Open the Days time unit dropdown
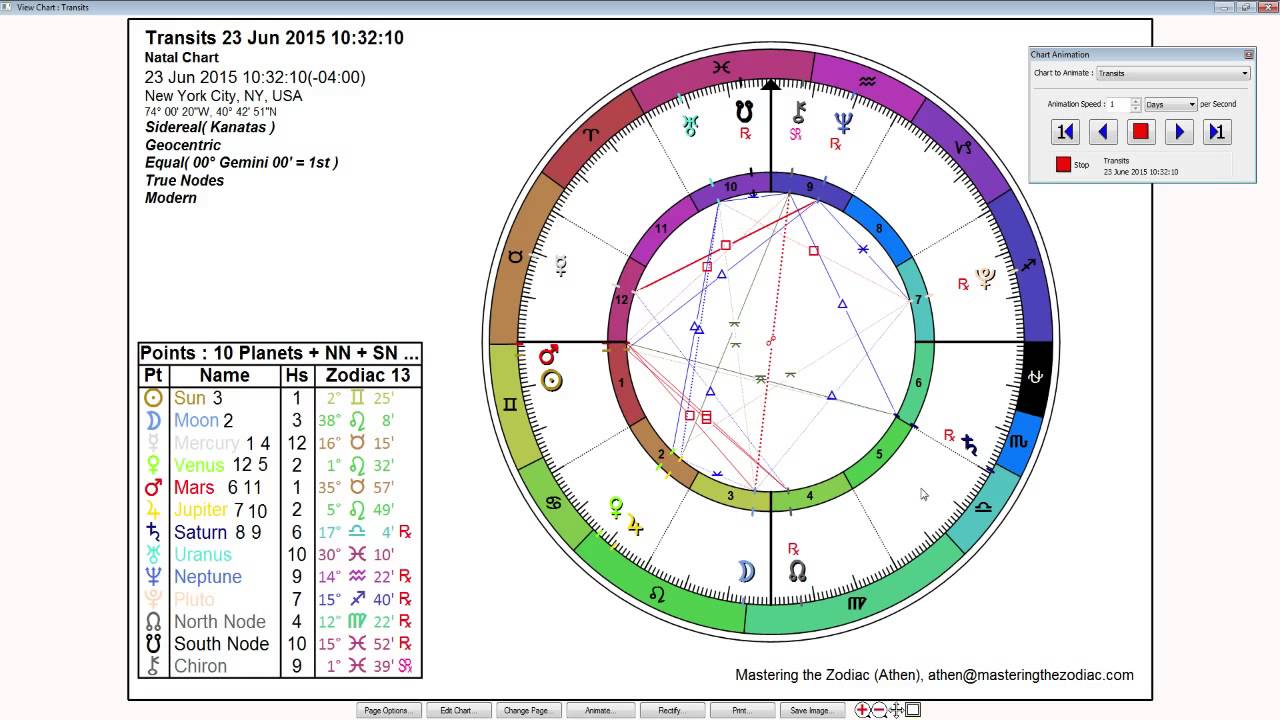This screenshot has height=720, width=1280. pyautogui.click(x=1170, y=104)
